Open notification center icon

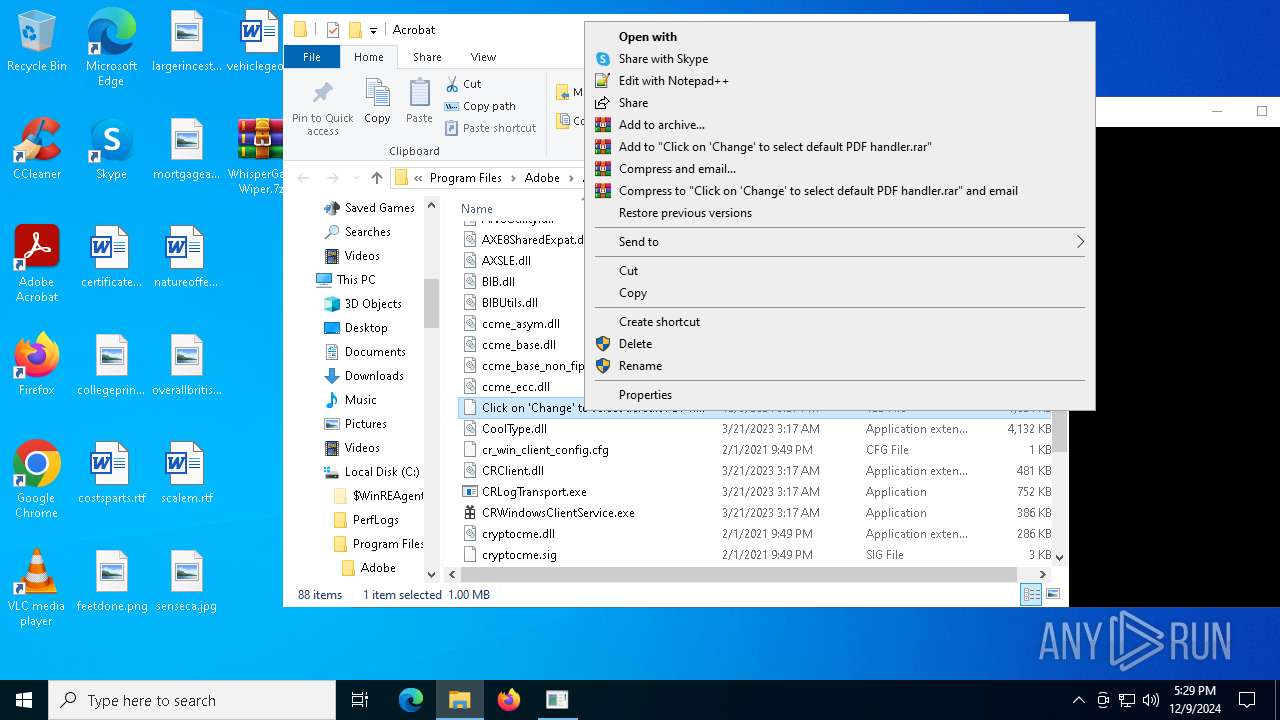pos(1247,700)
